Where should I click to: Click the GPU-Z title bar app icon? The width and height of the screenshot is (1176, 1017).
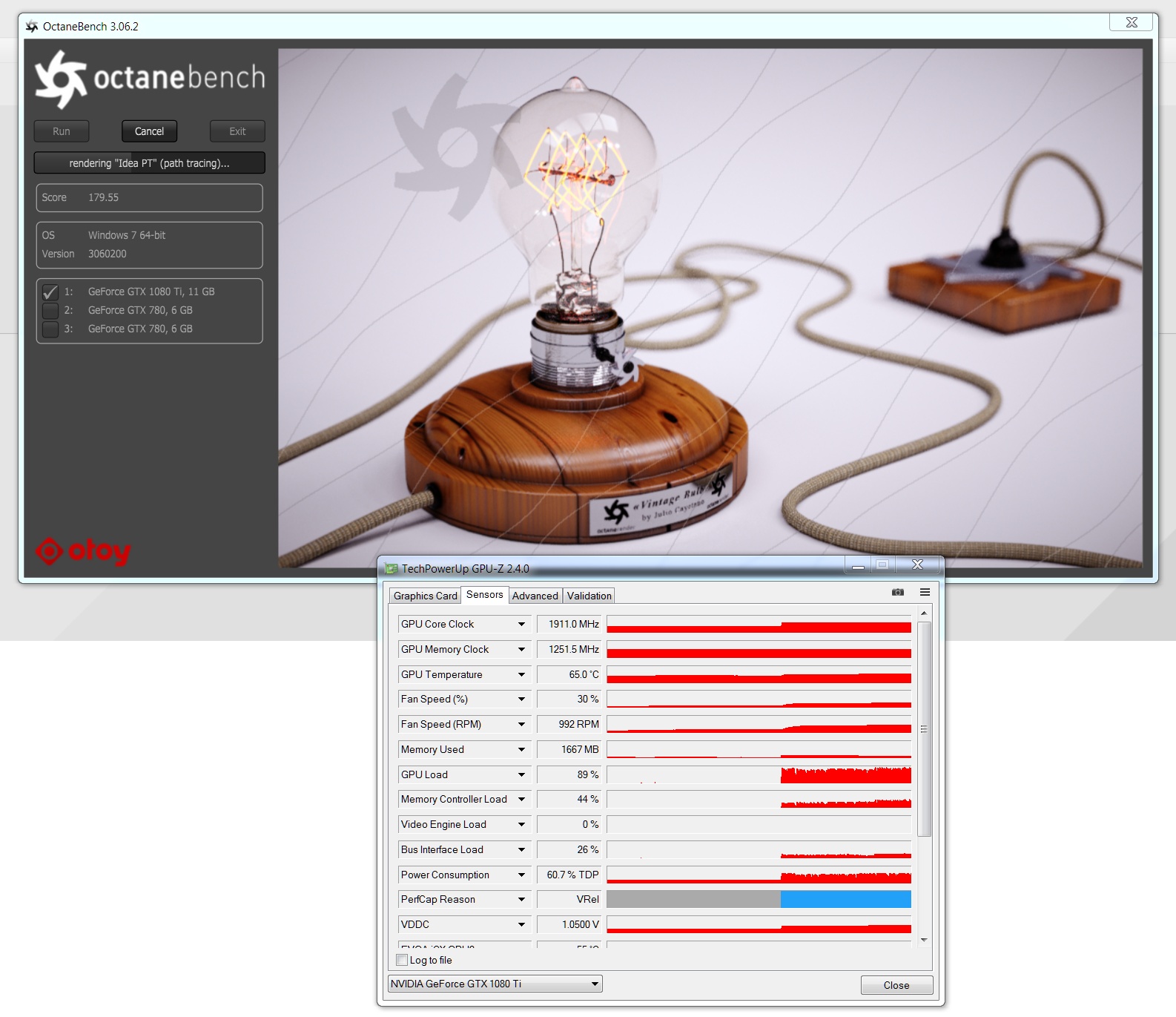point(392,569)
